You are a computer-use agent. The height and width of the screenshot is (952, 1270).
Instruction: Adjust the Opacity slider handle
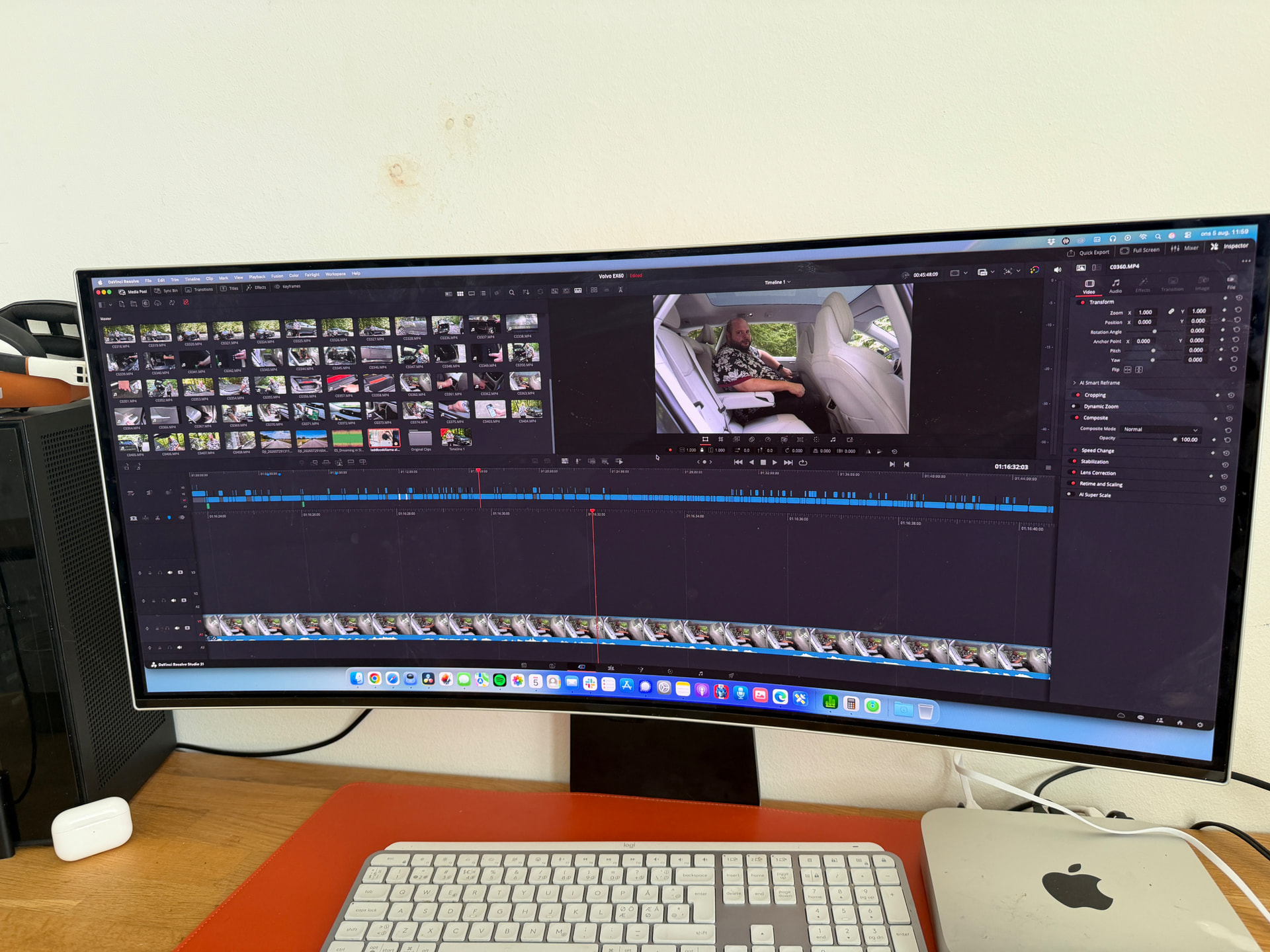tap(1175, 439)
